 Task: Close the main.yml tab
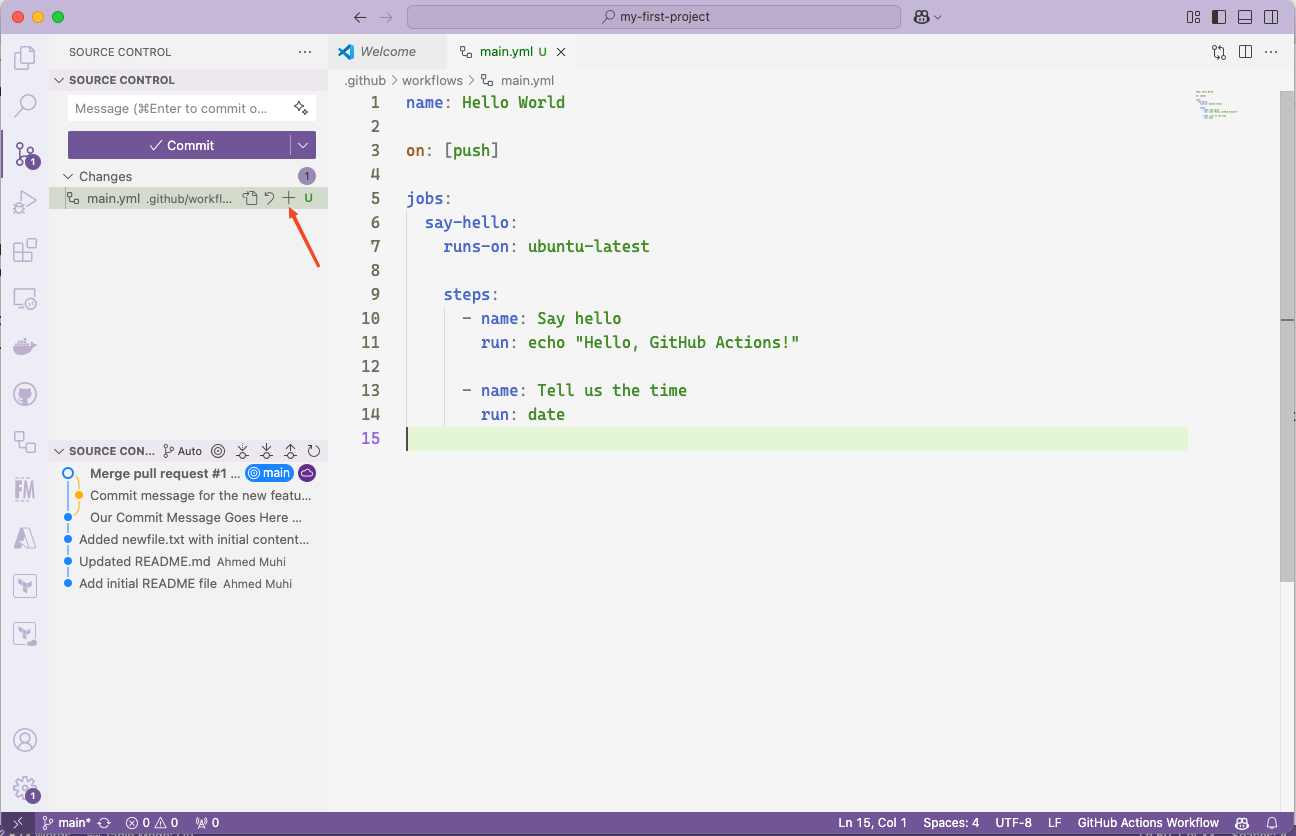pyautogui.click(x=561, y=52)
